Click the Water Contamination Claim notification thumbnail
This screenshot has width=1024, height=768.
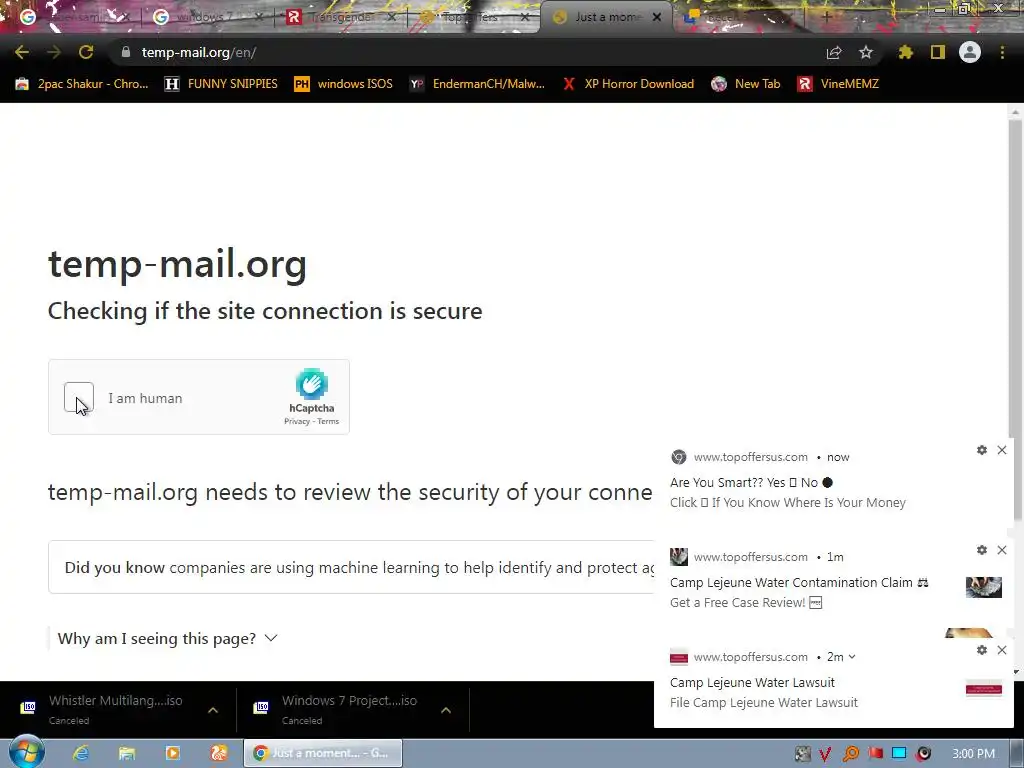tap(984, 587)
